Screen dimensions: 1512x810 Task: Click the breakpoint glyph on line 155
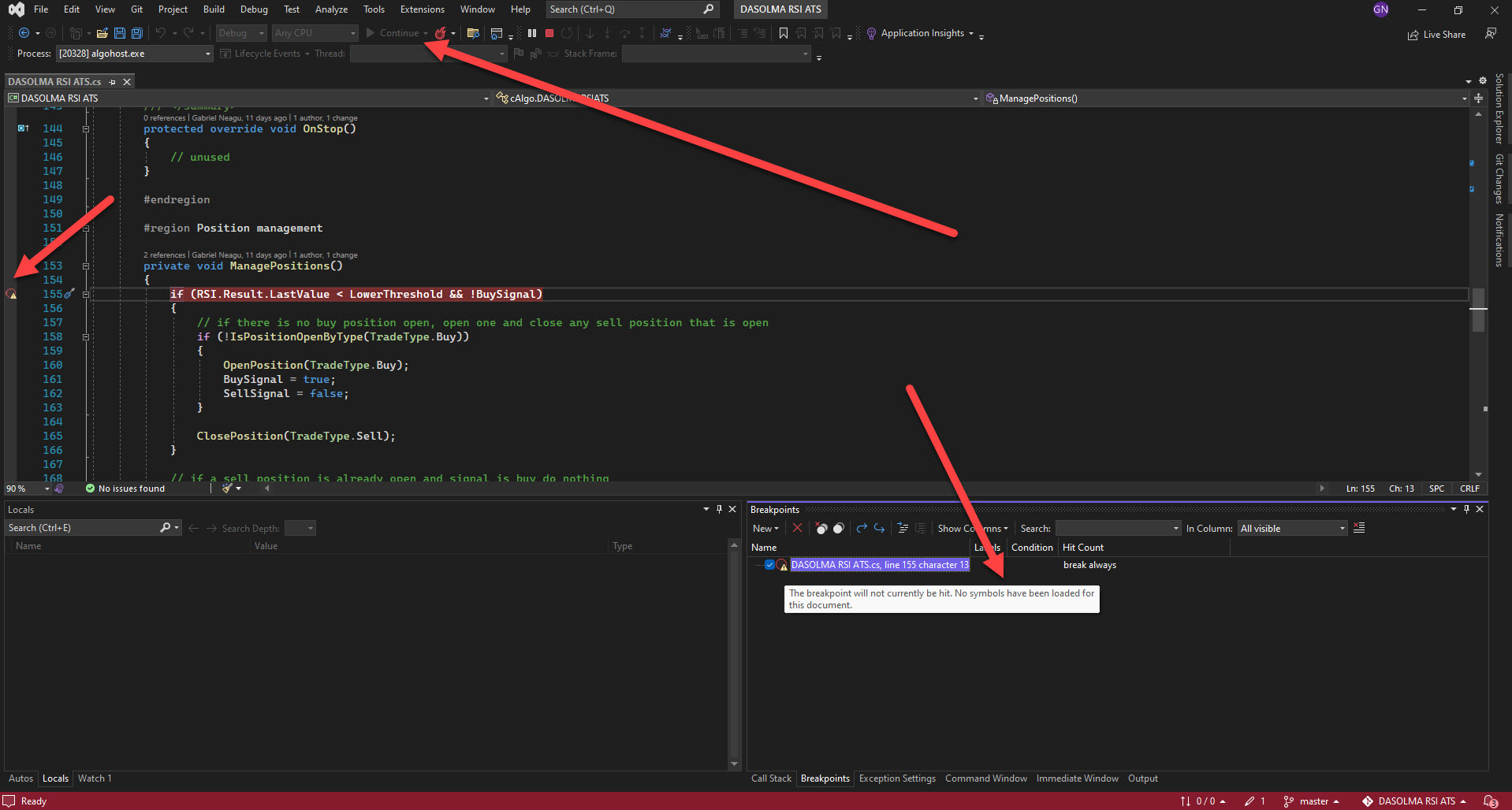point(12,294)
